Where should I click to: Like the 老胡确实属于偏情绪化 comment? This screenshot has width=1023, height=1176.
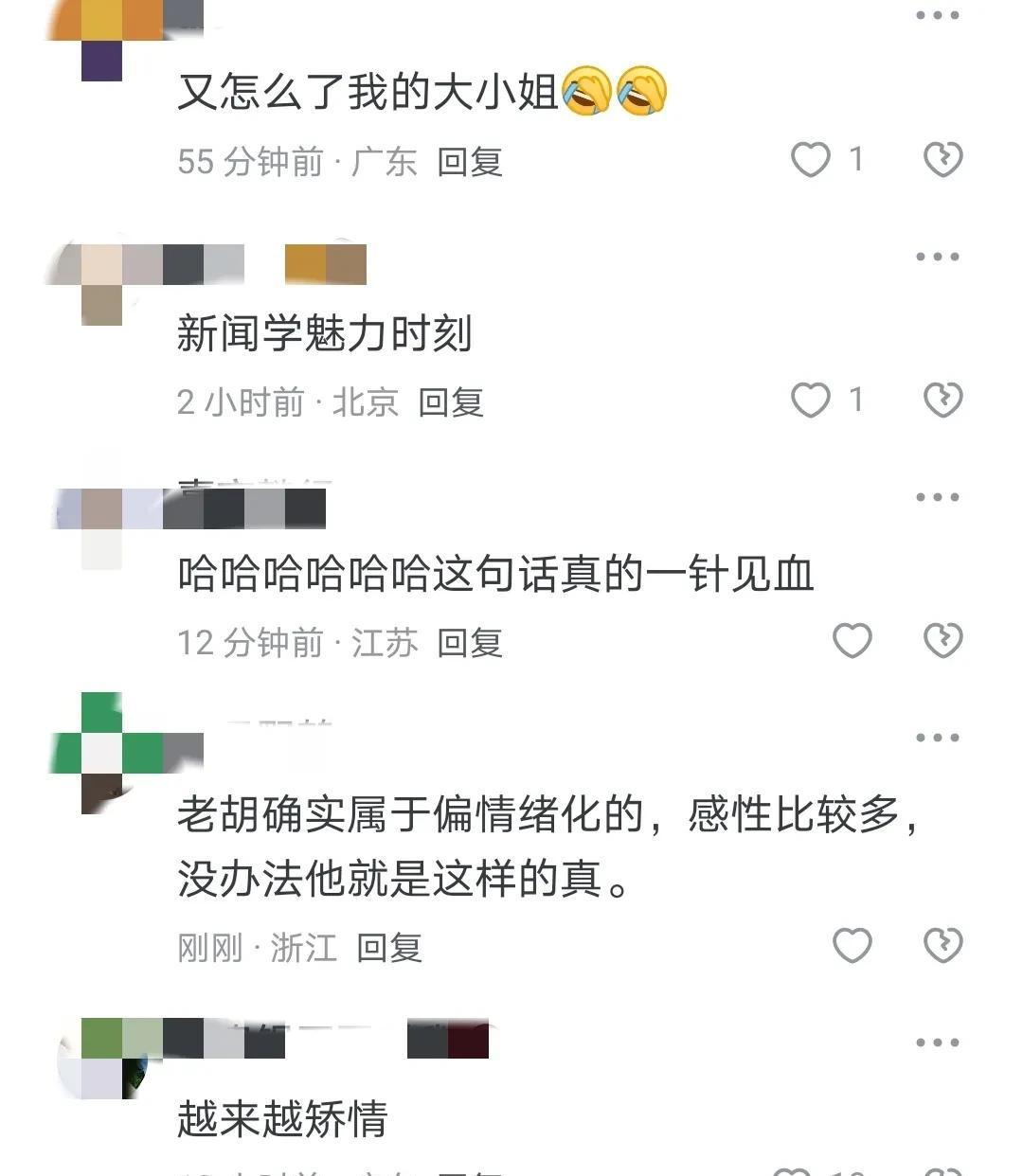852,945
